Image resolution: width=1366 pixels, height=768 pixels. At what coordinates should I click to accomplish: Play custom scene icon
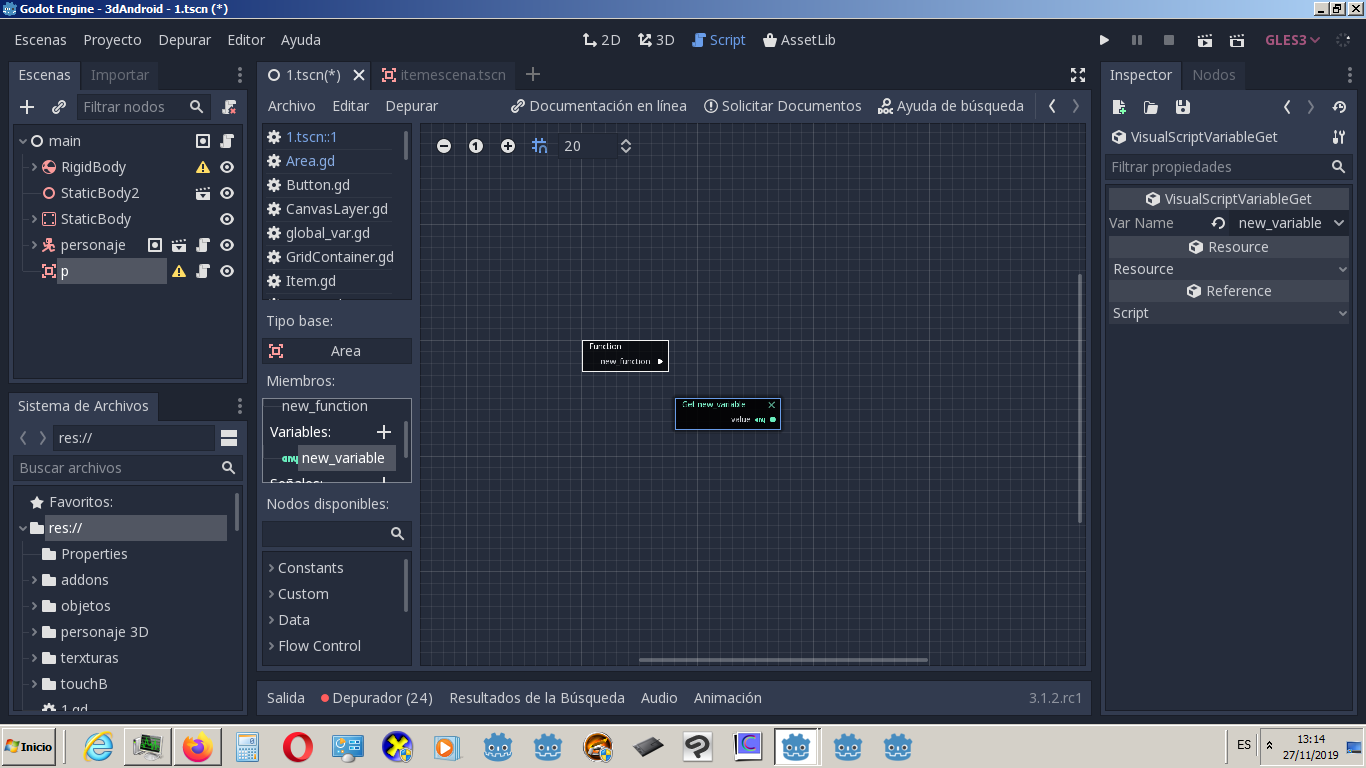click(1237, 40)
